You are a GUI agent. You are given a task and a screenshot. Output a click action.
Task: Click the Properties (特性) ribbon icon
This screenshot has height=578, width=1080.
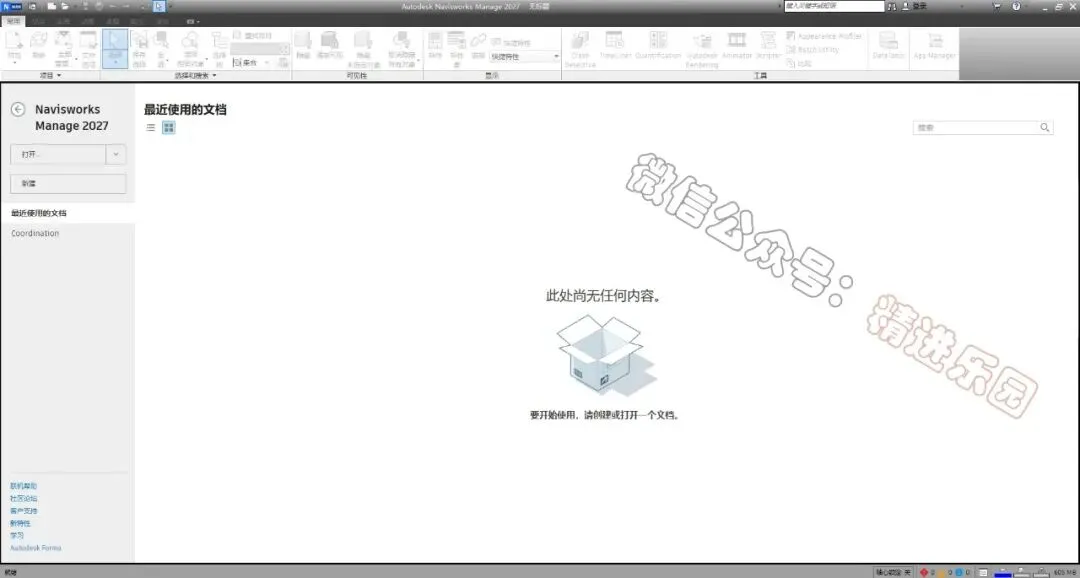pos(435,45)
